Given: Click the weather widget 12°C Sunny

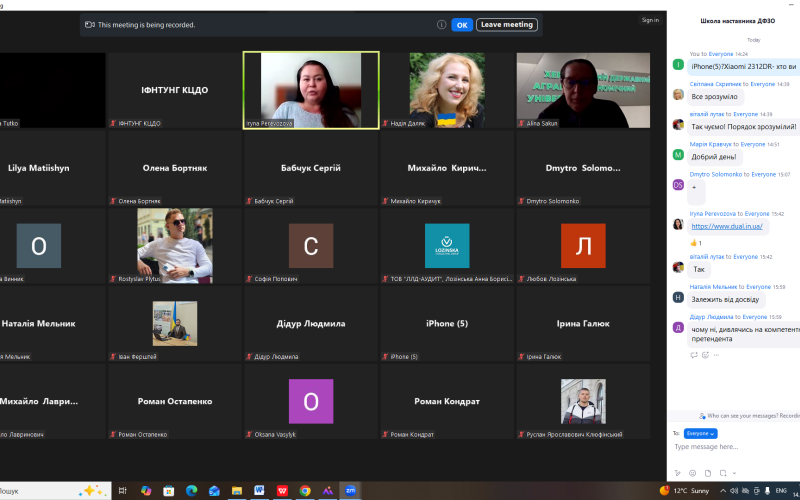Looking at the screenshot, I should pos(684,491).
